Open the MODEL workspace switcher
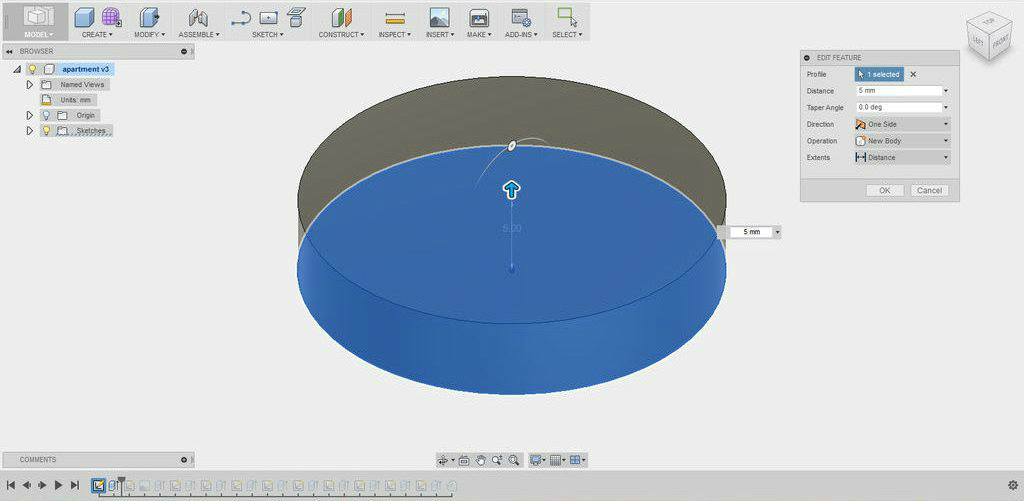This screenshot has width=1024, height=501. tap(39, 22)
